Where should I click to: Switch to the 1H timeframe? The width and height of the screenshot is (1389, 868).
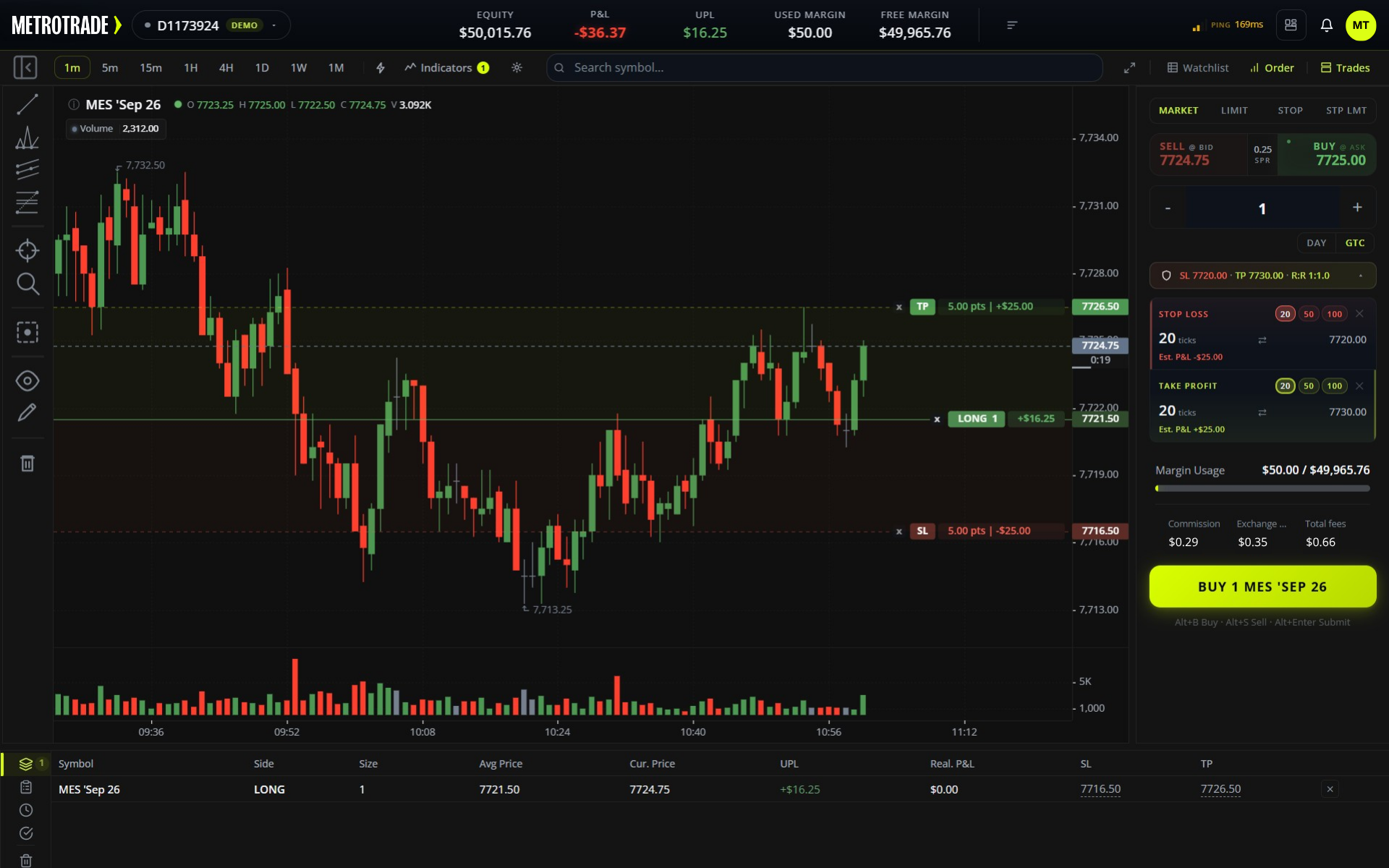(x=190, y=67)
